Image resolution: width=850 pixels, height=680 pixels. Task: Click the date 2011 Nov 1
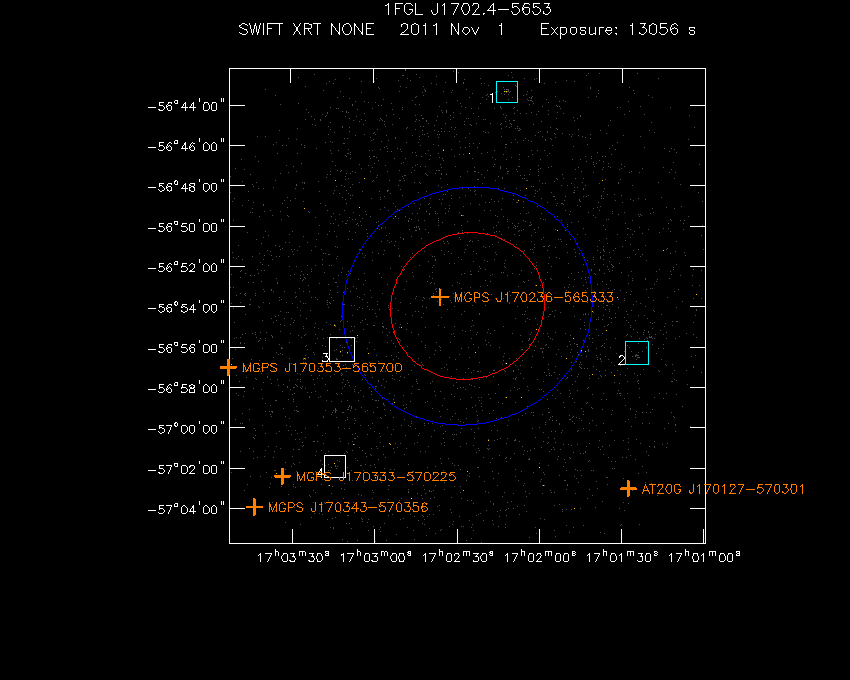pos(452,29)
